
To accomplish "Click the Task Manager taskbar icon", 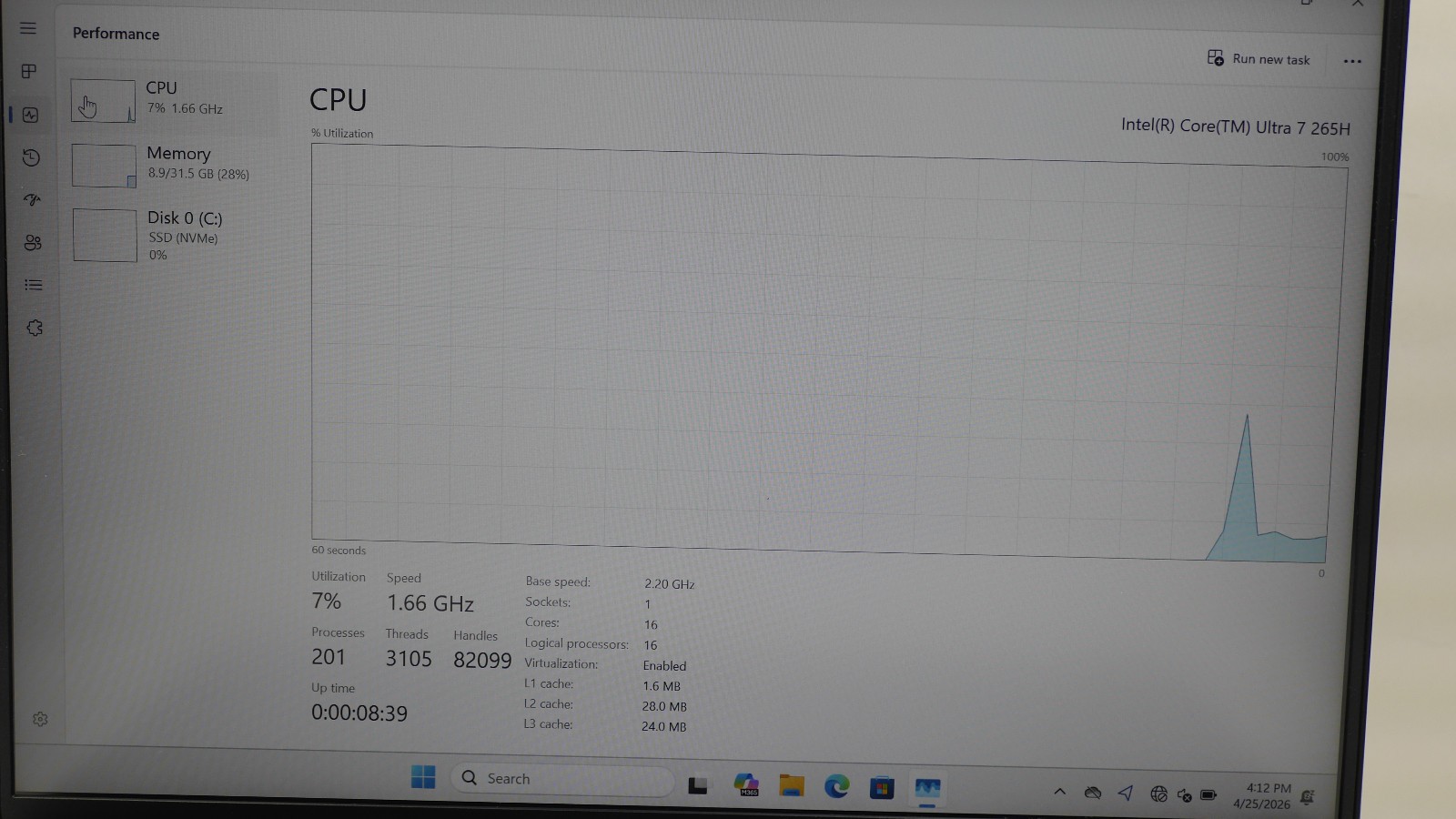I will [927, 788].
